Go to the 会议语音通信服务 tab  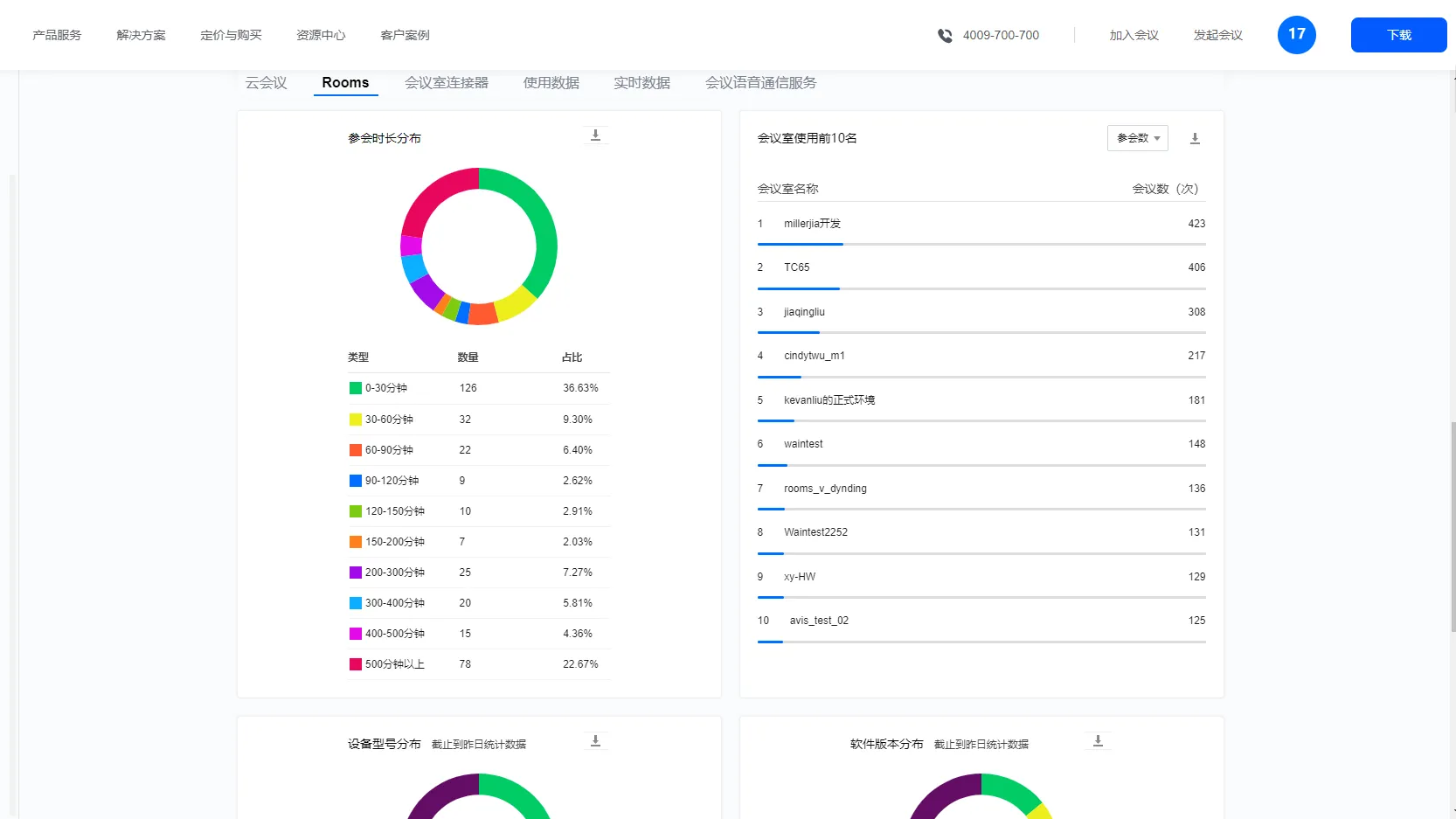click(x=760, y=82)
